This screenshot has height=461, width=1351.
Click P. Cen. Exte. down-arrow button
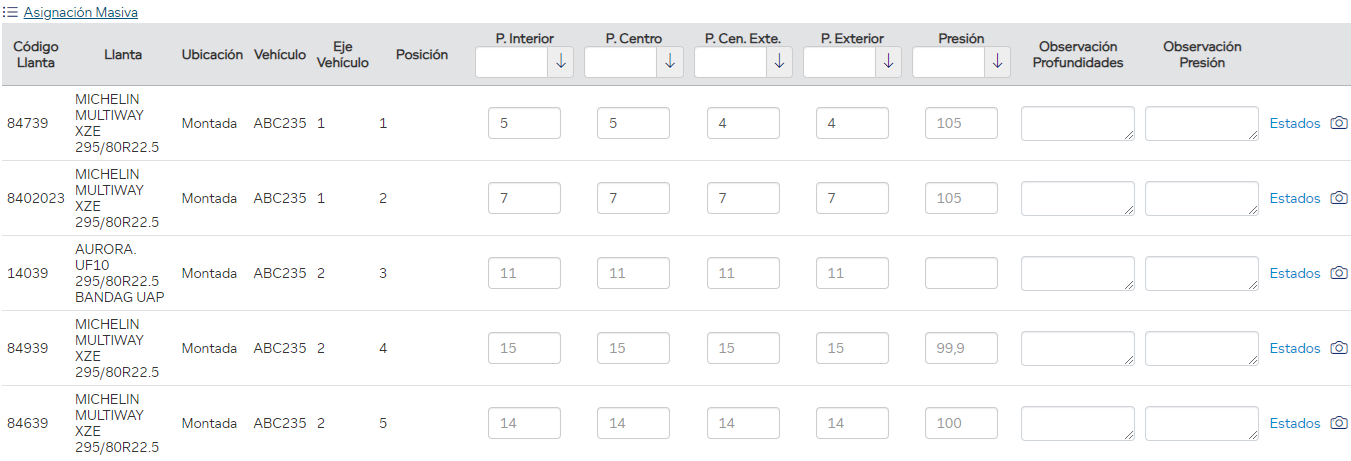coord(779,62)
